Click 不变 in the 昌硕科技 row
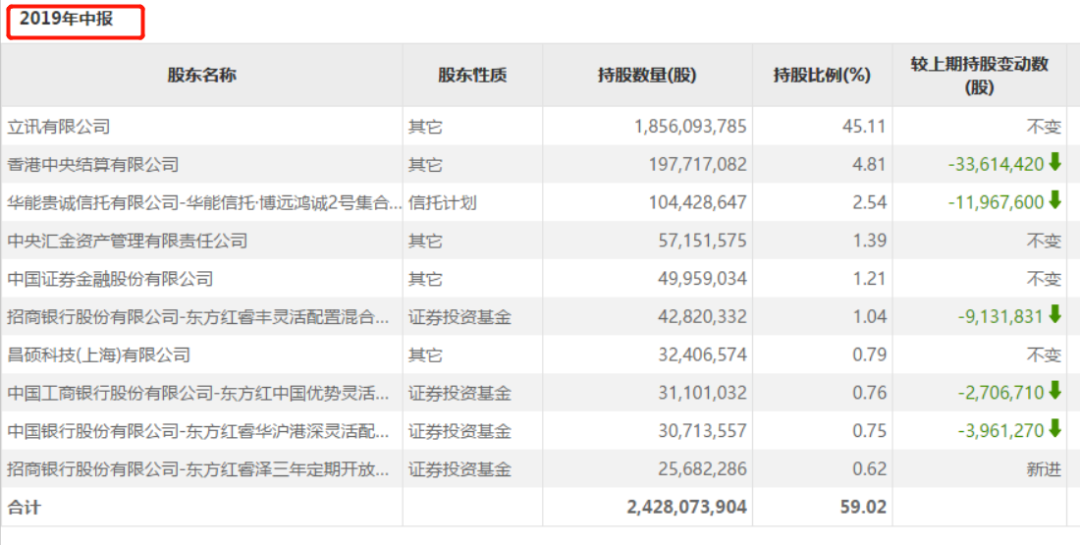 coord(1044,355)
